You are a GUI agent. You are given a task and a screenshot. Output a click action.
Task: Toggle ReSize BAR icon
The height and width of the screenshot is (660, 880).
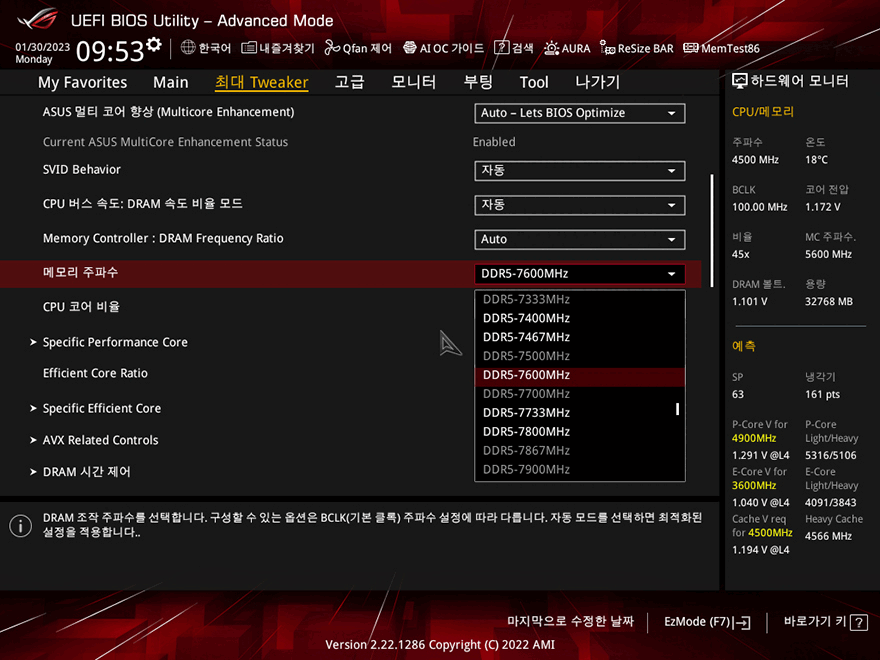607,48
